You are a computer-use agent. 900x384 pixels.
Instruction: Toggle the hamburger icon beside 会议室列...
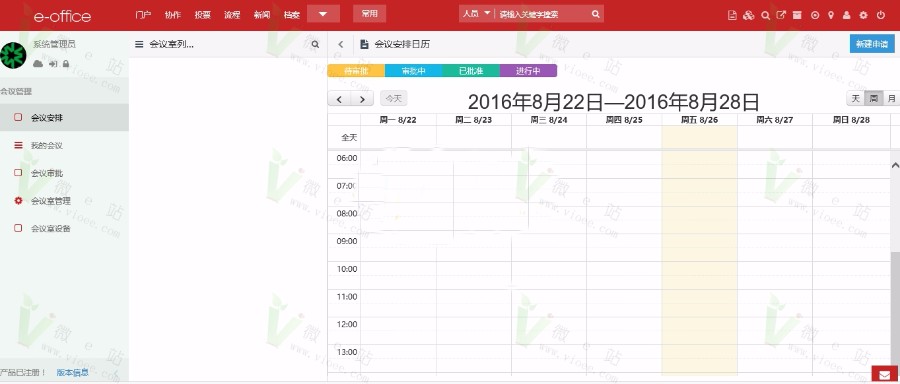[x=139, y=44]
